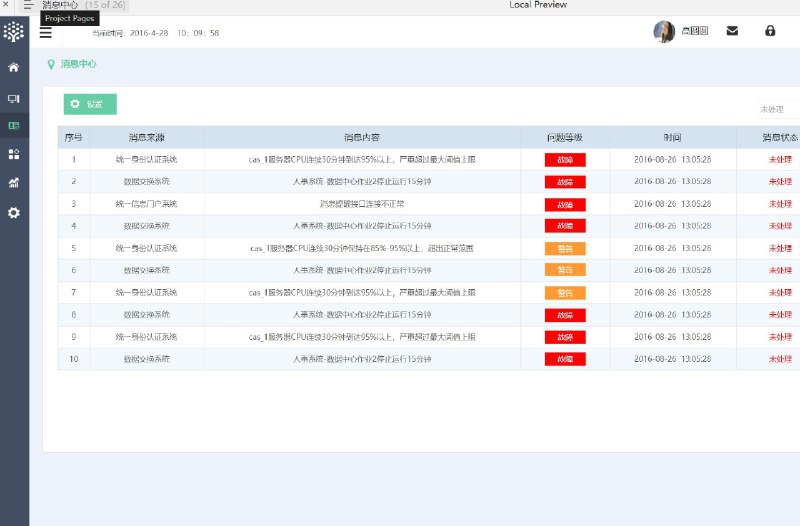The width and height of the screenshot is (800, 526).
Task: Click the 消息内容 column header
Action: pyautogui.click(x=362, y=137)
